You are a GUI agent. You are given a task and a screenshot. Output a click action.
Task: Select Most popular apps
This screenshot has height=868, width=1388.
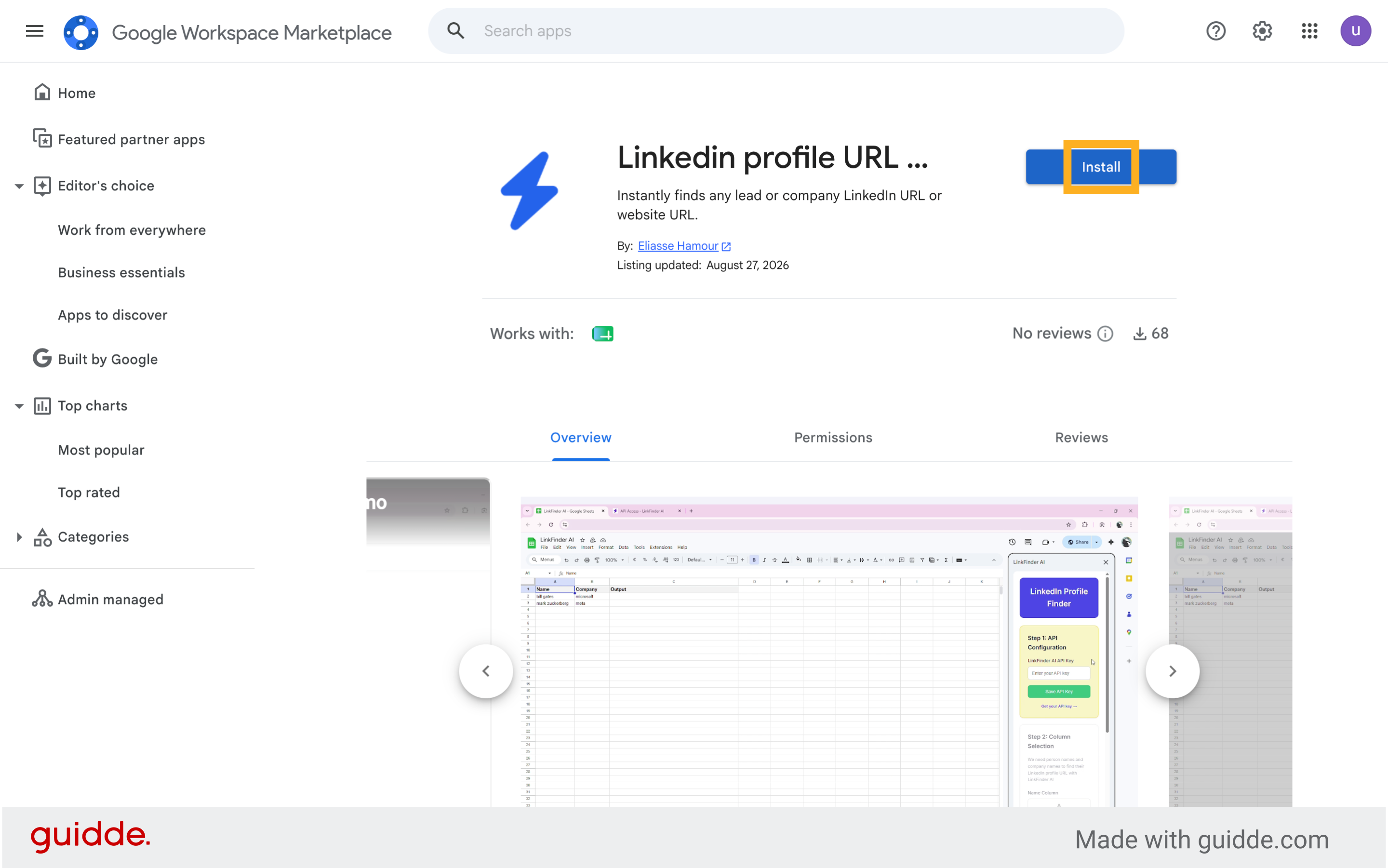click(101, 450)
